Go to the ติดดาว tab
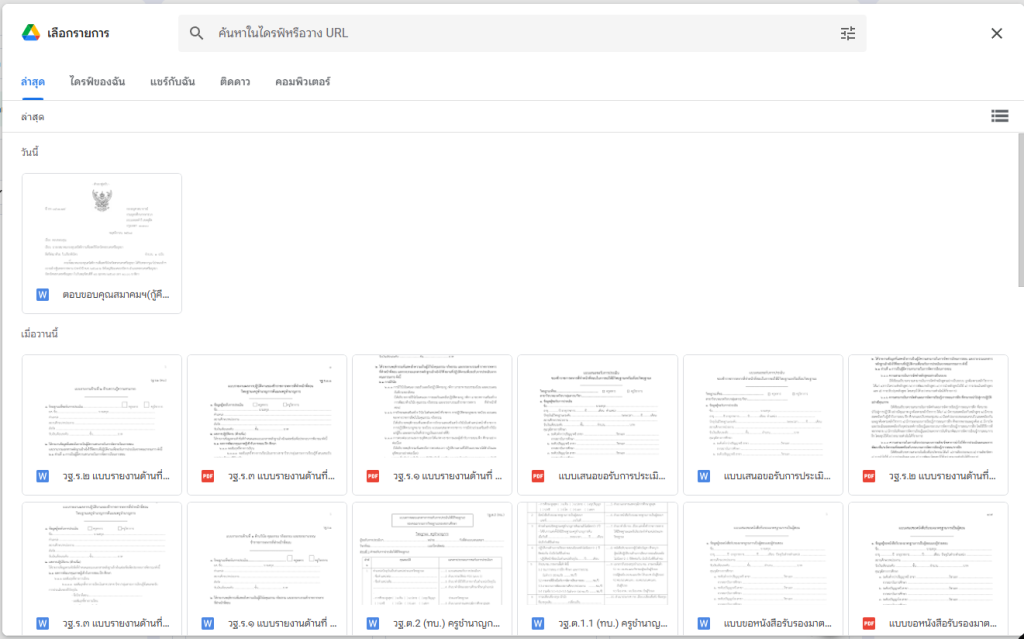 click(235, 82)
